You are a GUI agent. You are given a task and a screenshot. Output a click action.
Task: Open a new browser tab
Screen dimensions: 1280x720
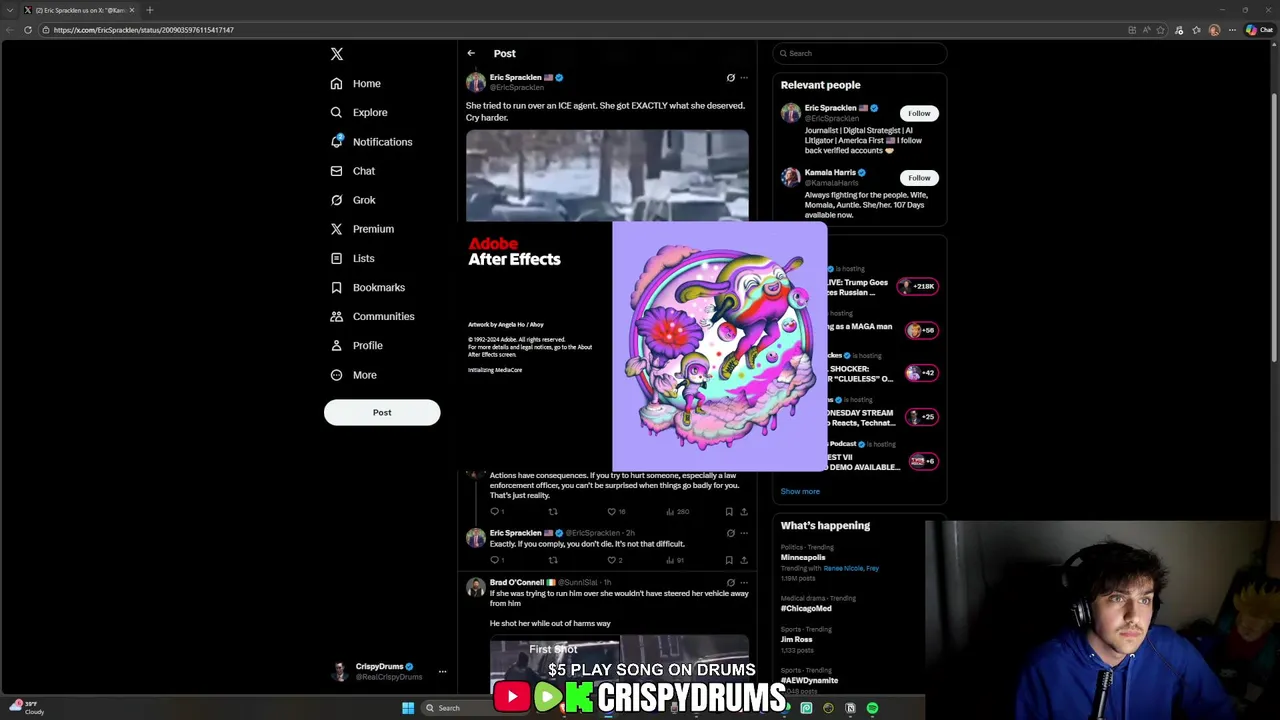tap(150, 10)
